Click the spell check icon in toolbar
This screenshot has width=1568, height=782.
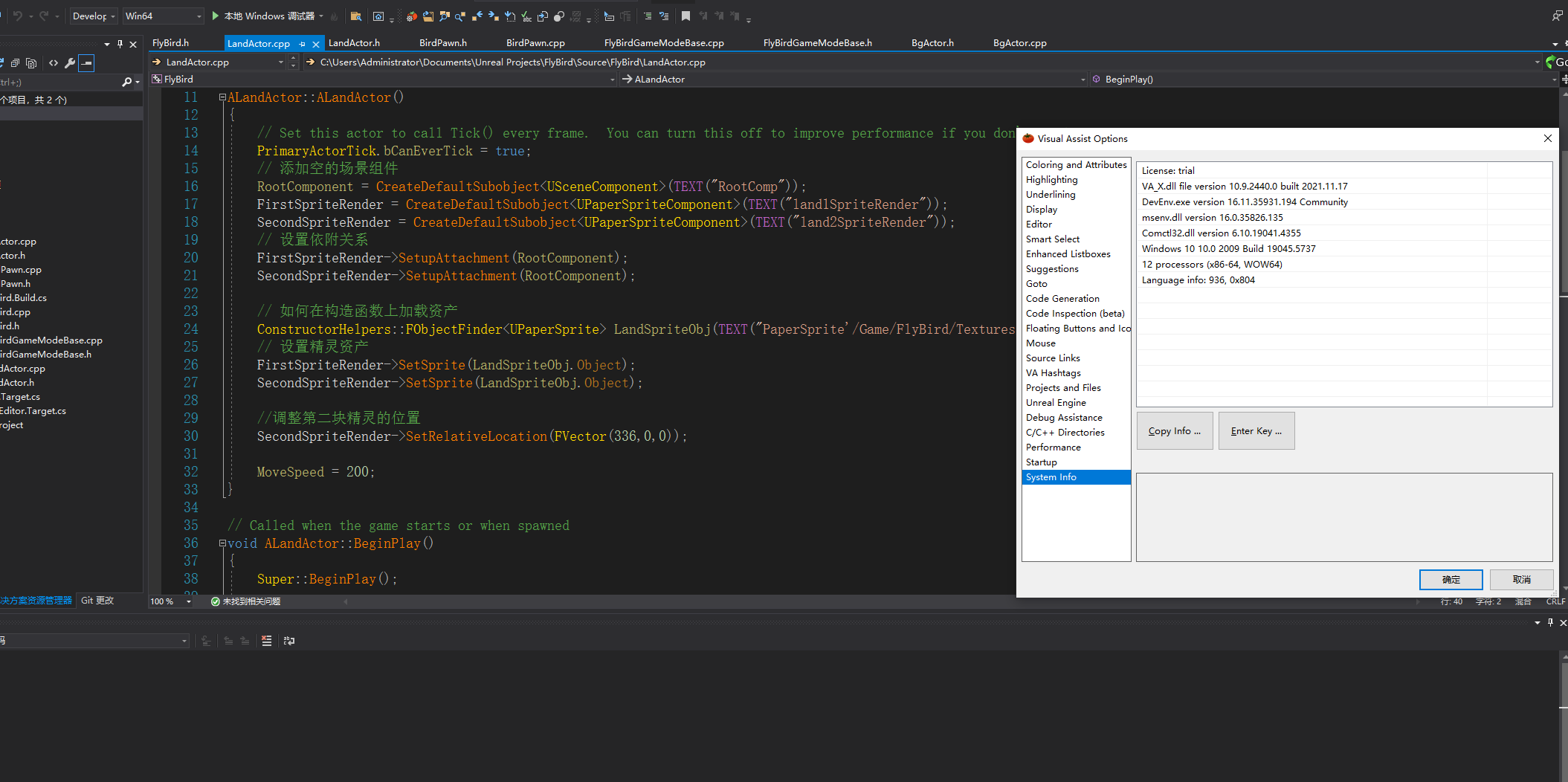tap(526, 16)
